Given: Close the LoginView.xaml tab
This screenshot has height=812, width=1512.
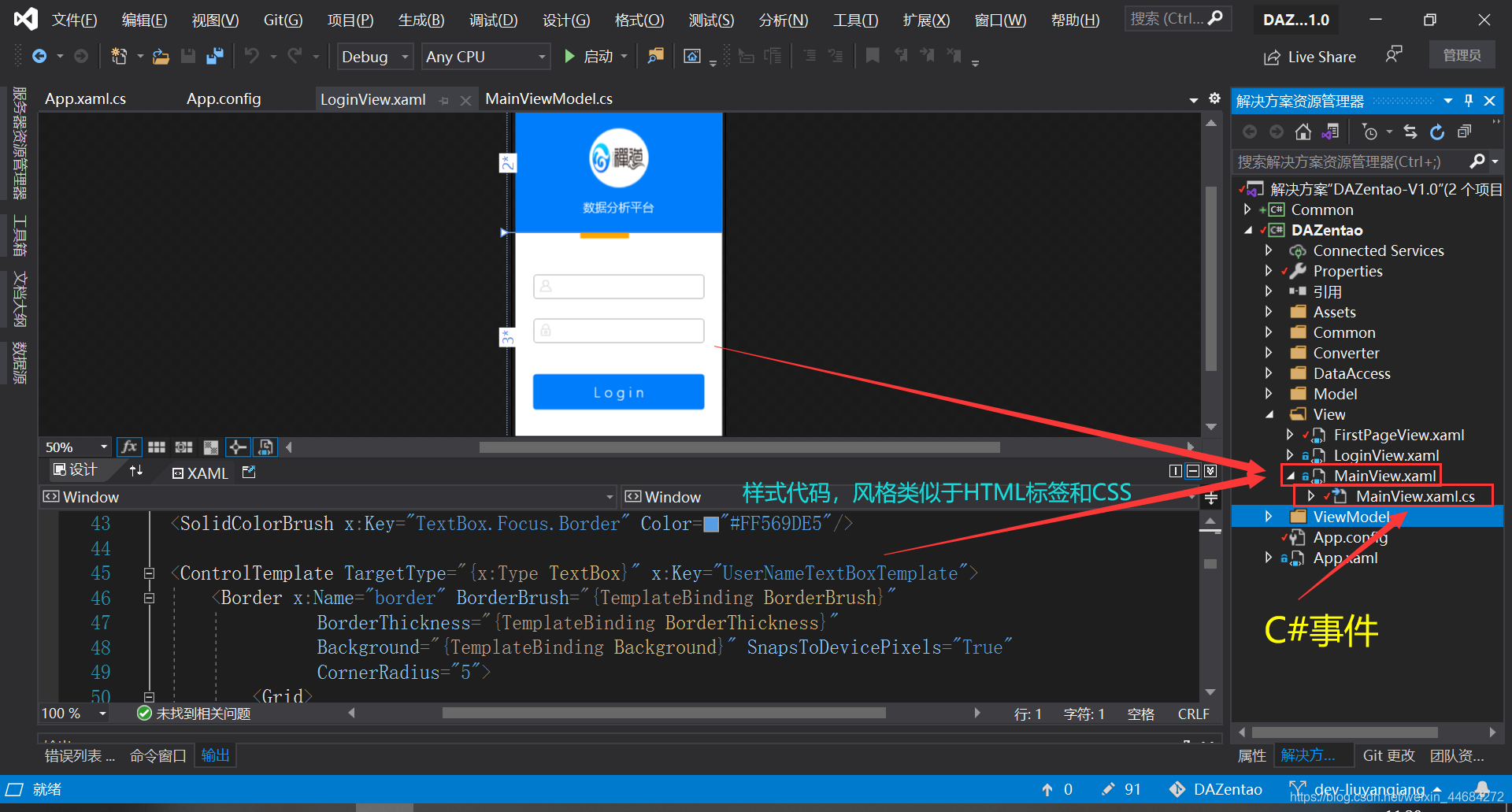Looking at the screenshot, I should pyautogui.click(x=465, y=101).
